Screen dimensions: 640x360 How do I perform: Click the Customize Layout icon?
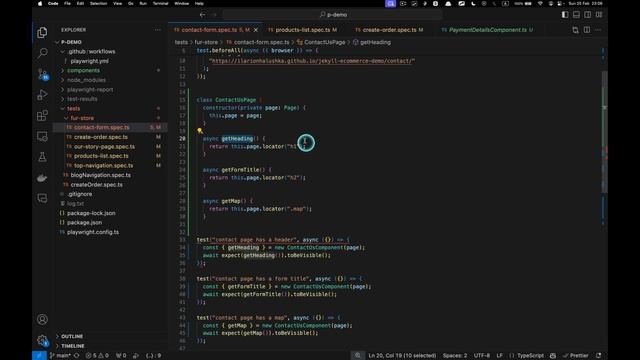pos(599,15)
